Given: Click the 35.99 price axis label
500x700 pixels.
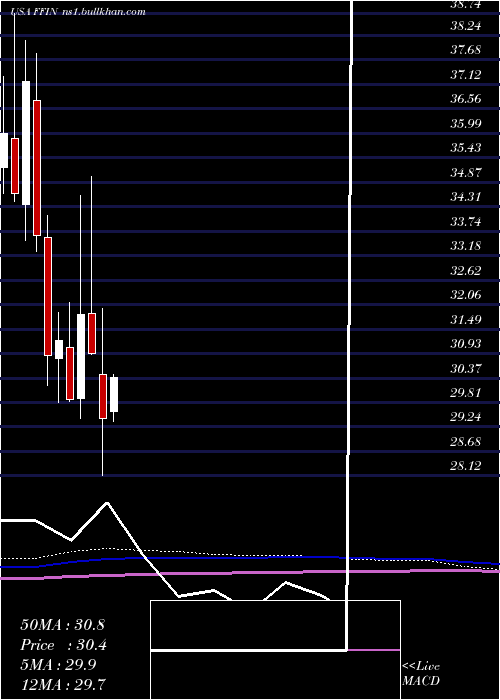Looking at the screenshot, I should tap(465, 124).
